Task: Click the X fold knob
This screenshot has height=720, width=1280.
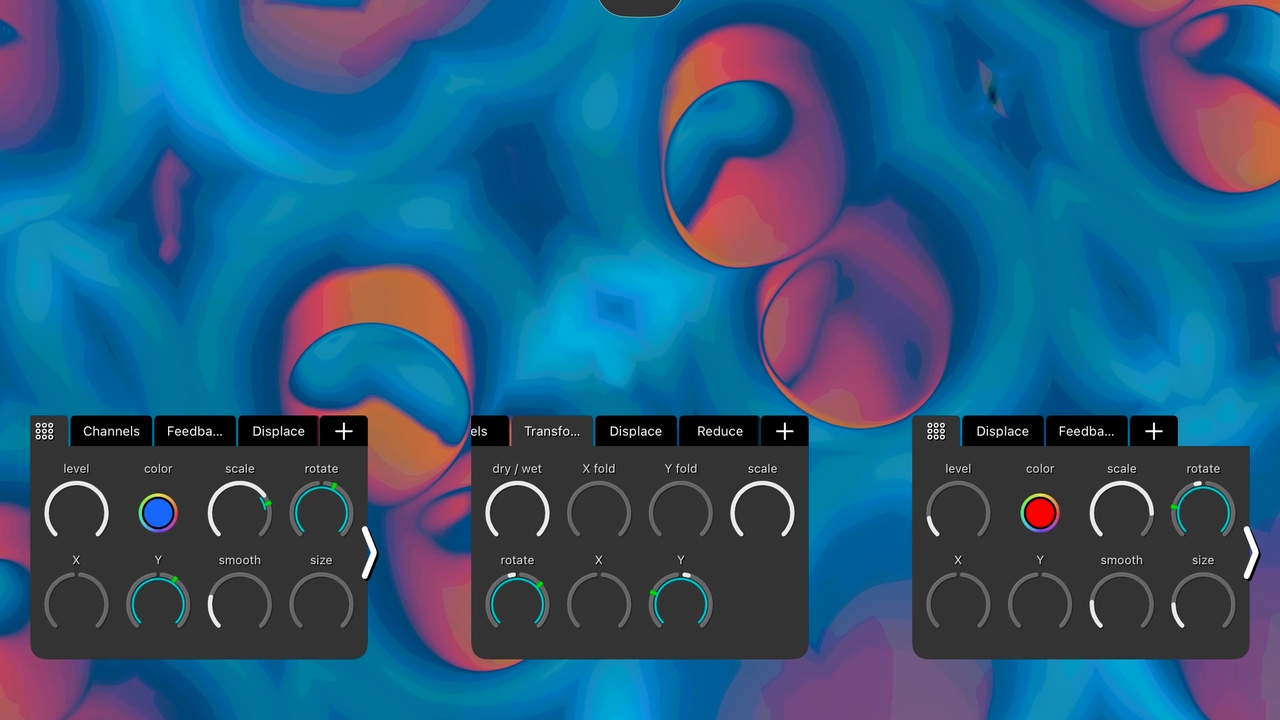Action: (x=599, y=512)
